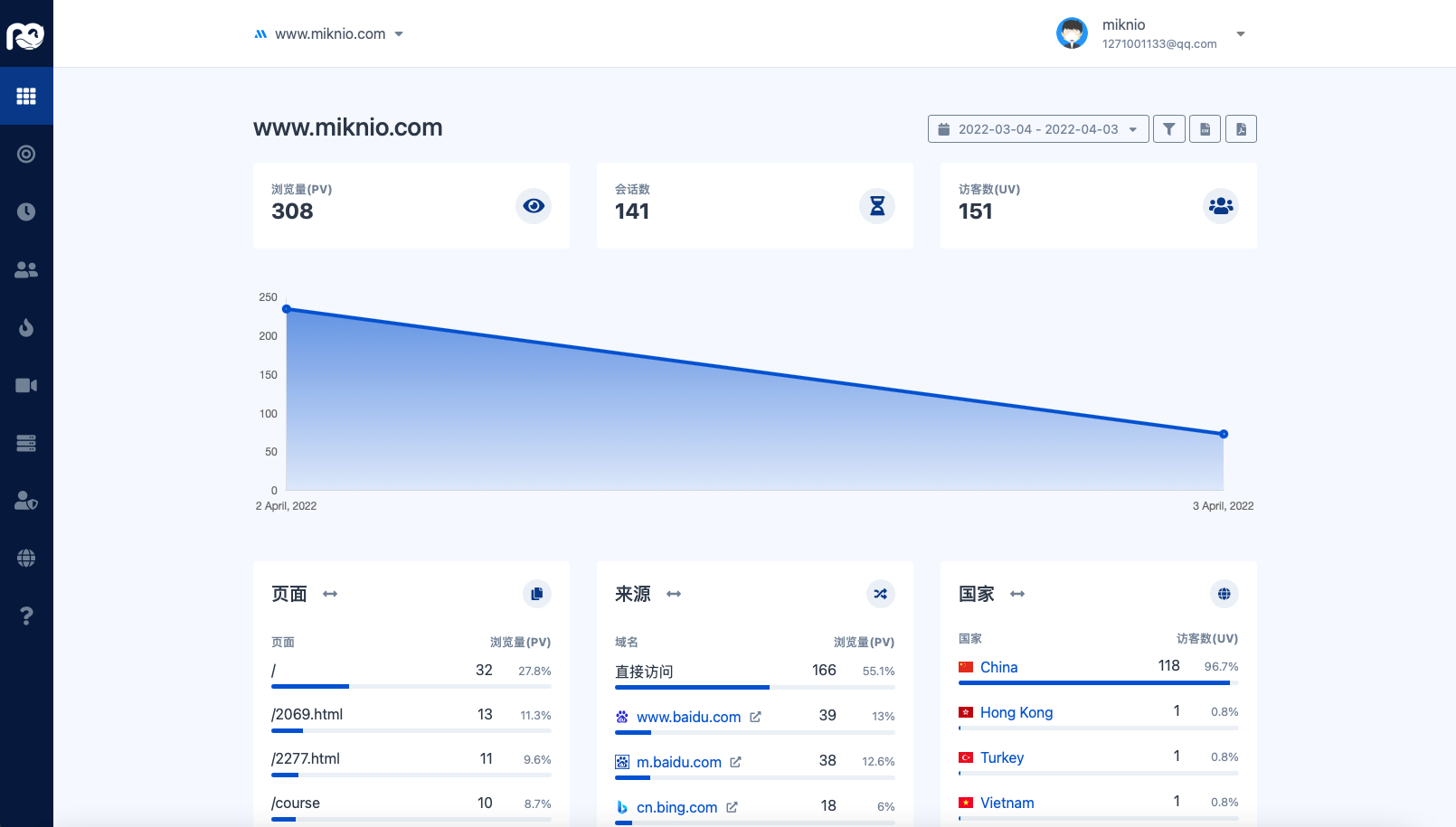Export data as CSV file icon
Viewport: 1456px width, 827px height.
(x=1205, y=129)
